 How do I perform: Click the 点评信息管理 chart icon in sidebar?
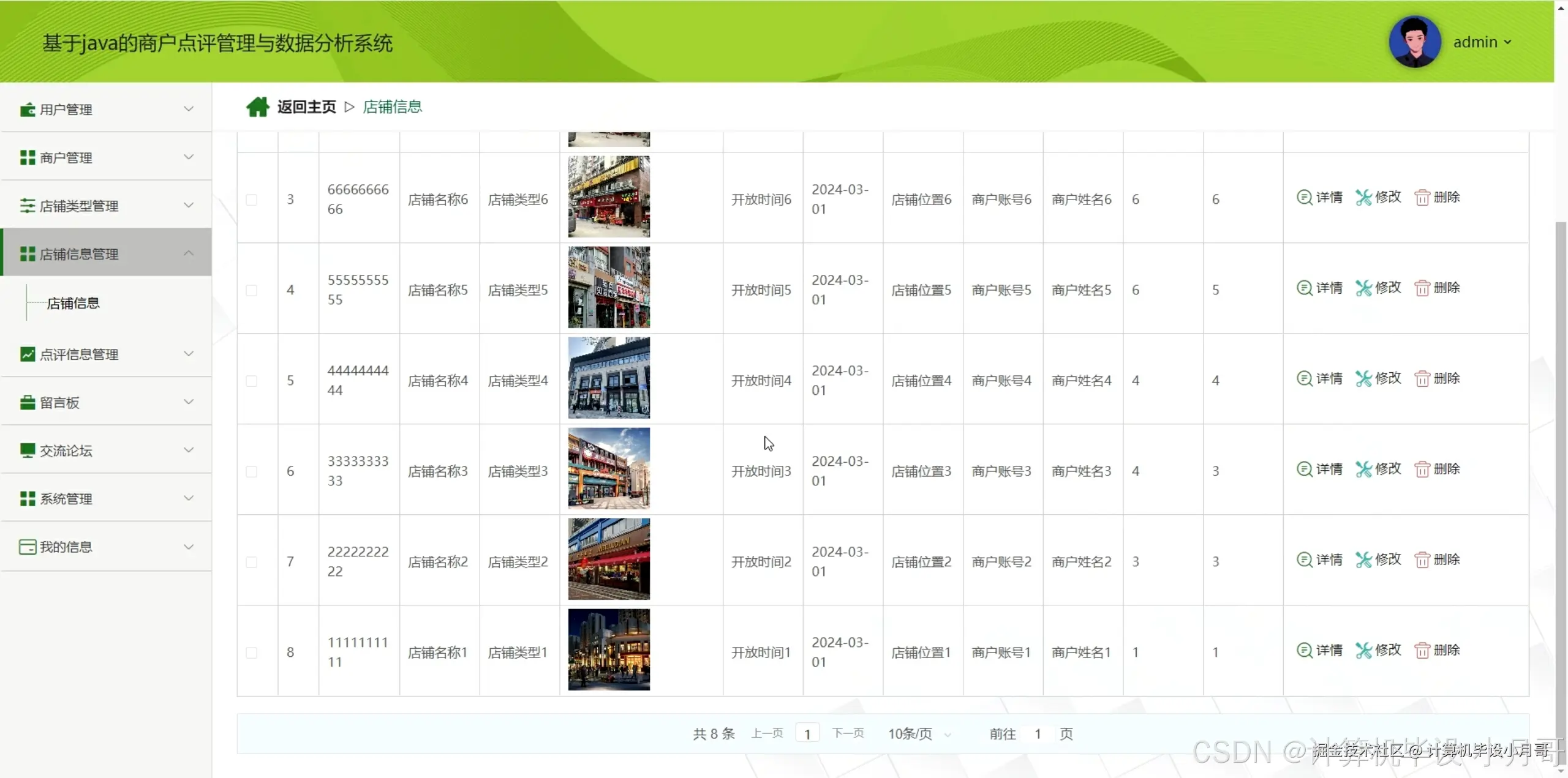tap(28, 354)
